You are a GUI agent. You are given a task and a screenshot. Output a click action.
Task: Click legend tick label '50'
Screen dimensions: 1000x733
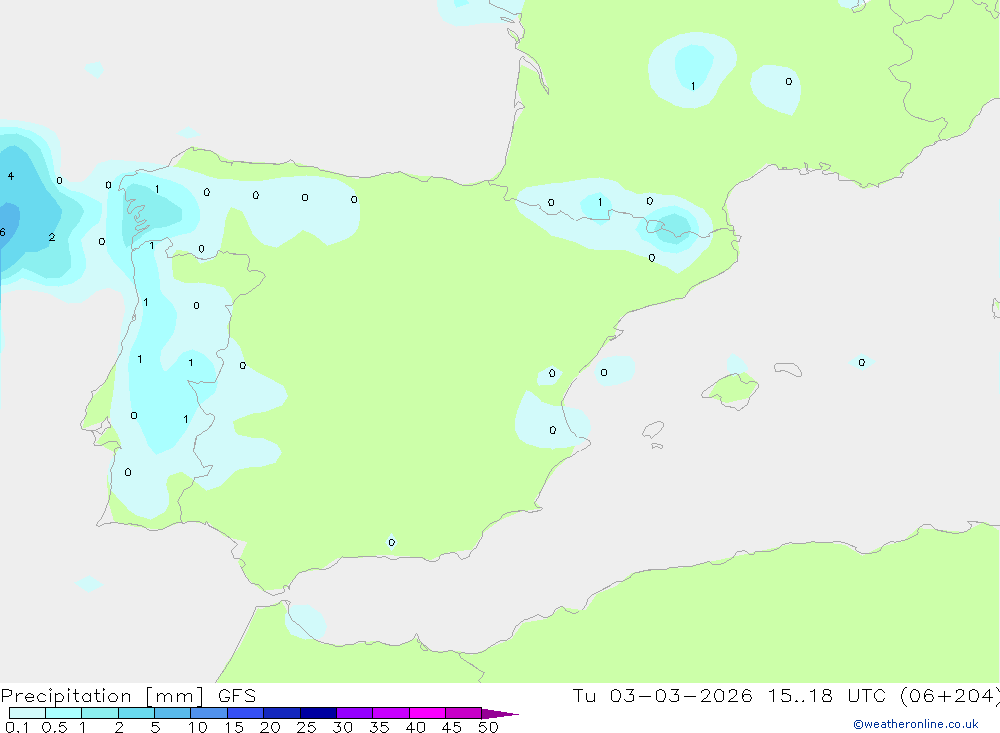tap(488, 727)
